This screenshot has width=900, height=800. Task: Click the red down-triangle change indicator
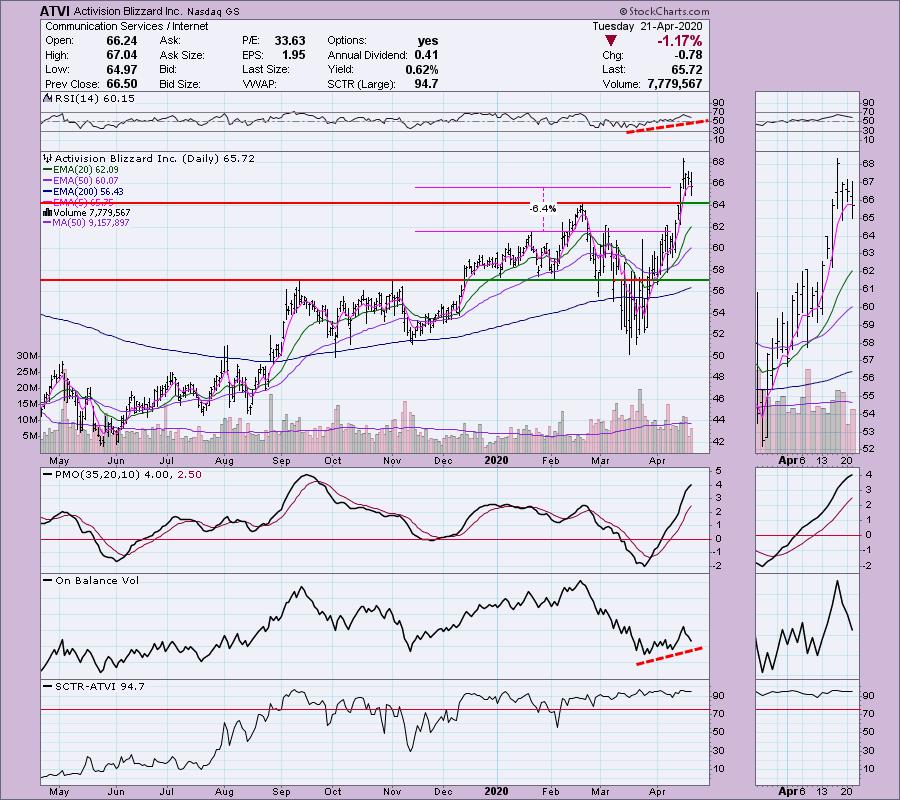(611, 41)
